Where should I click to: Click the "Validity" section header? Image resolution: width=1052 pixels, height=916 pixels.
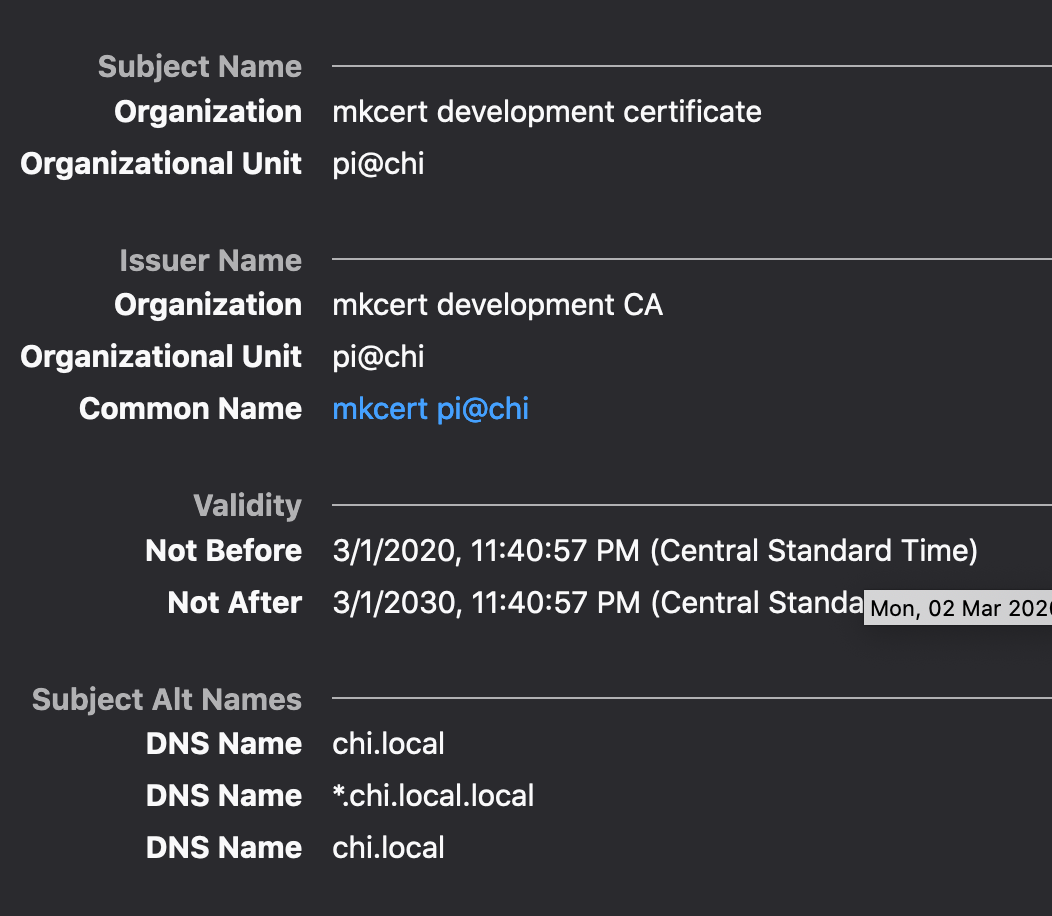247,505
